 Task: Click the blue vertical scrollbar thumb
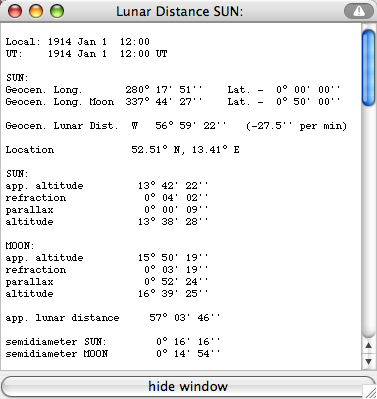click(368, 68)
